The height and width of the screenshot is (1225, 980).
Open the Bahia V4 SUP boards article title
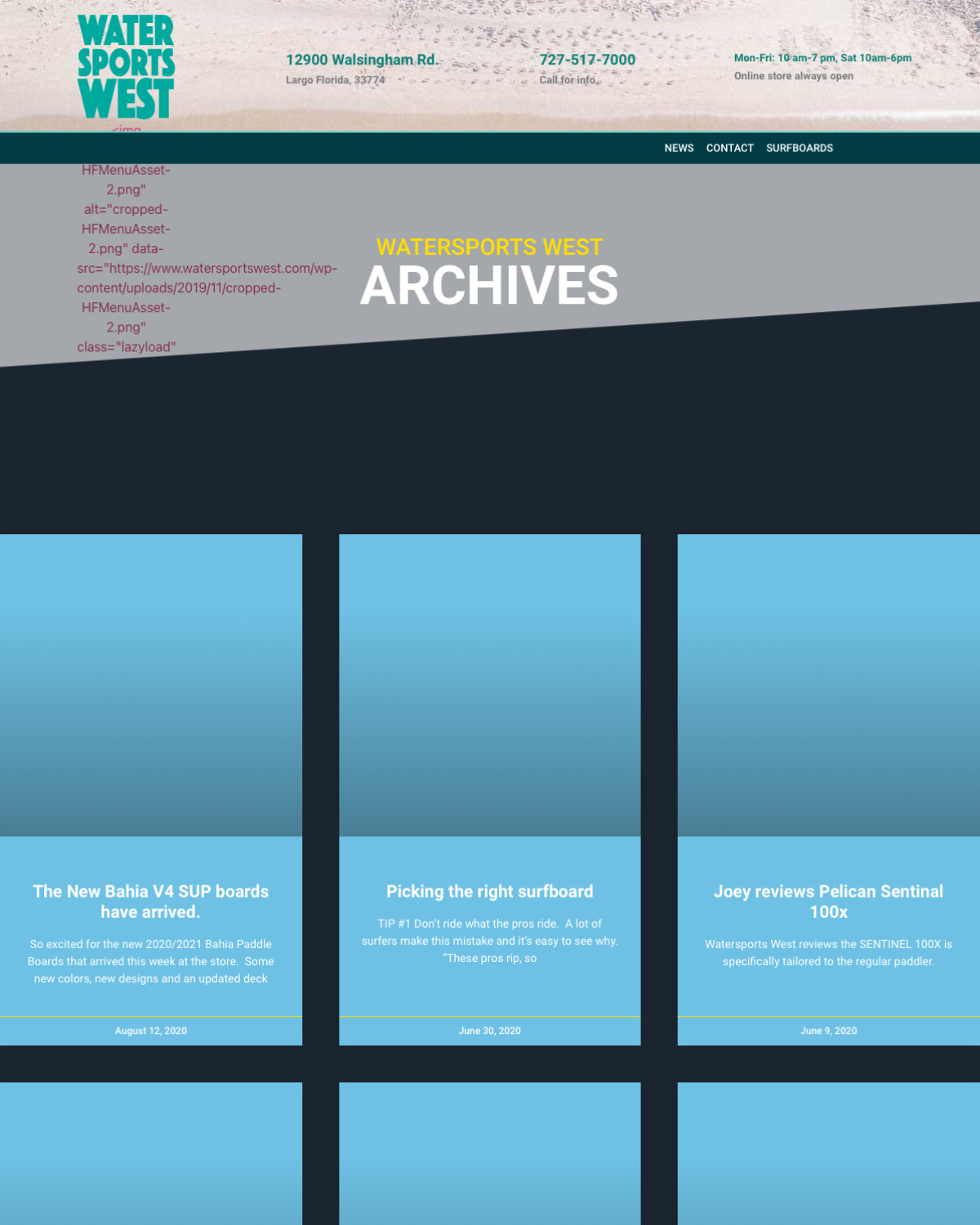151,902
